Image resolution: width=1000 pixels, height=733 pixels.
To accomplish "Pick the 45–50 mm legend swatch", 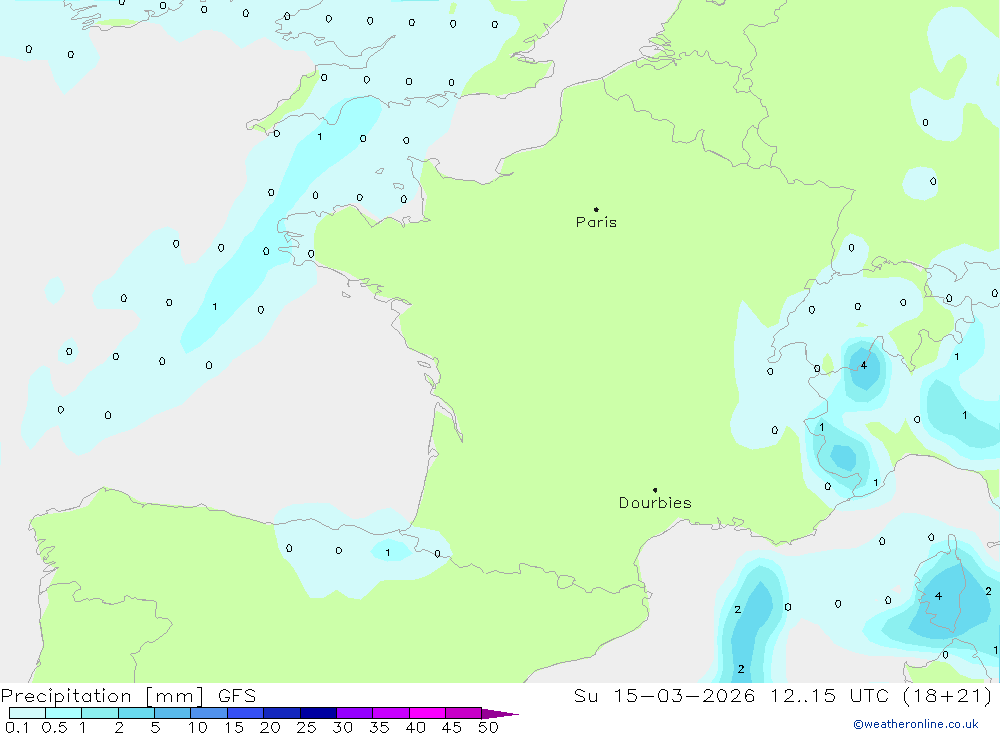I will (464, 713).
